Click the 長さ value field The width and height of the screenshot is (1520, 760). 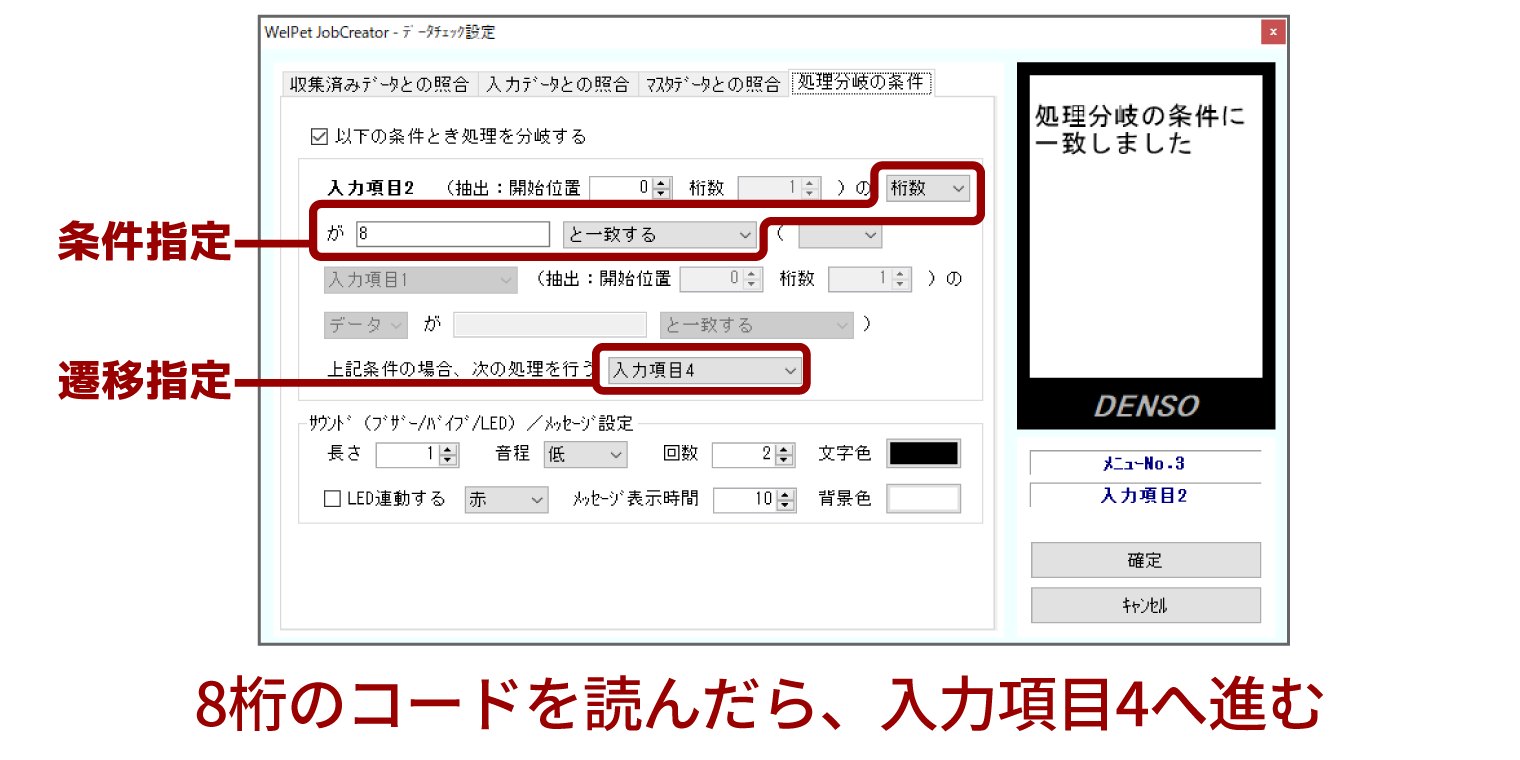click(x=408, y=455)
